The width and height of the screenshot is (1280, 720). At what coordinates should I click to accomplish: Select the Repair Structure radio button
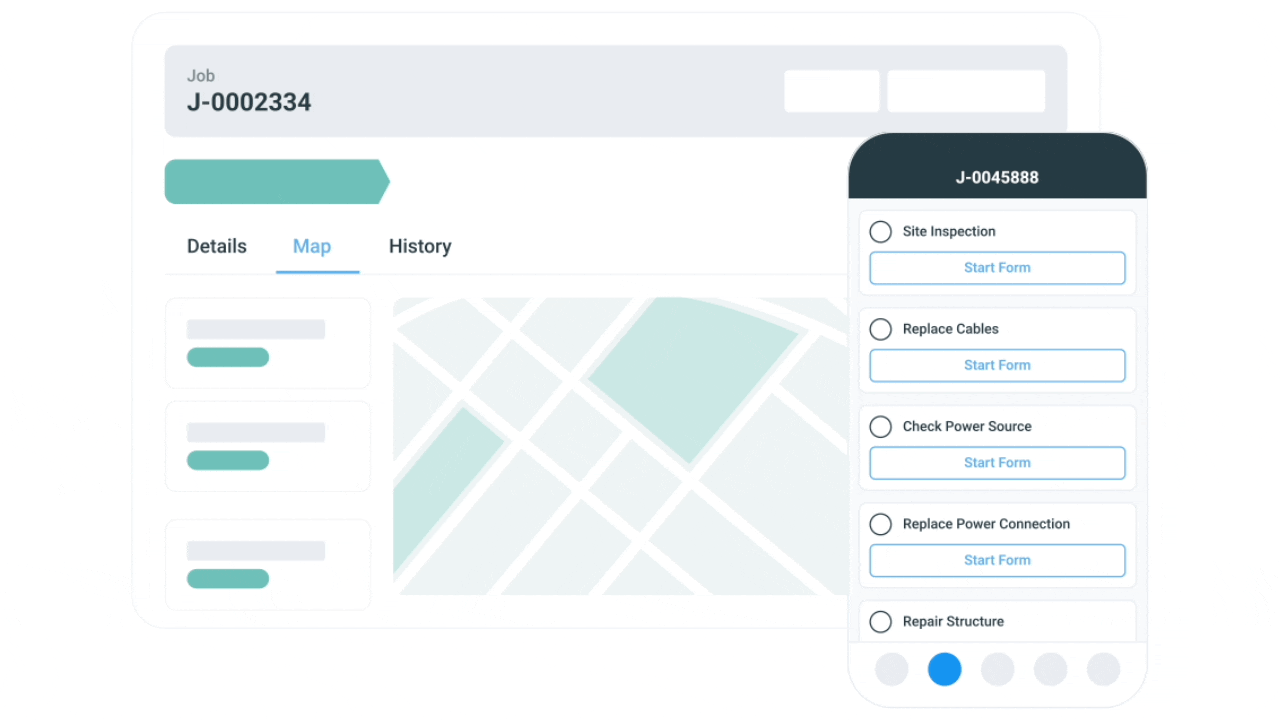(x=880, y=621)
